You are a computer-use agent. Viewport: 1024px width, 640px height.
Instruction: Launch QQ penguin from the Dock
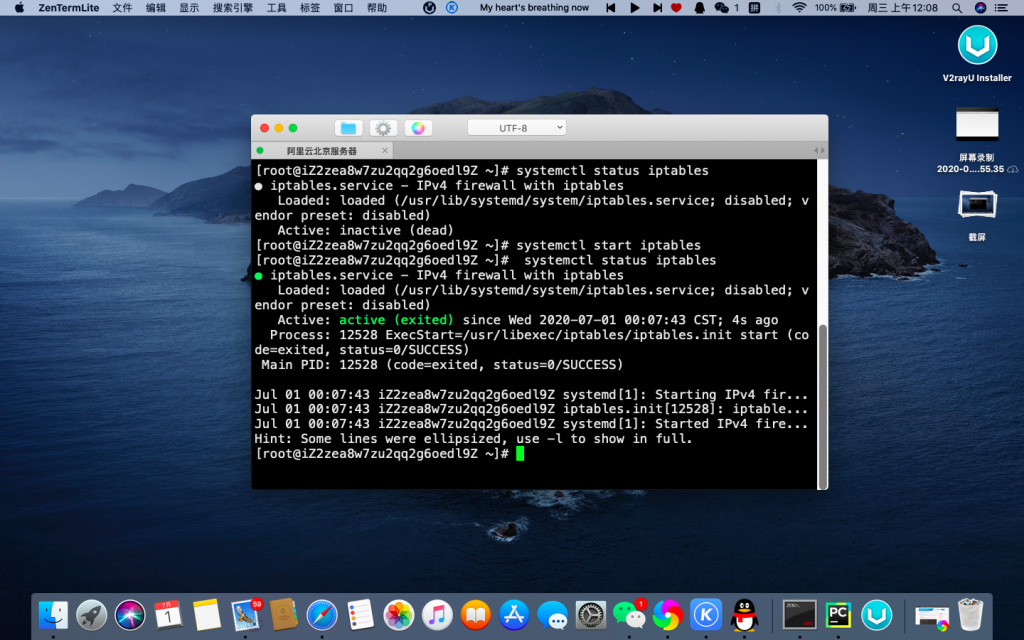tap(744, 614)
